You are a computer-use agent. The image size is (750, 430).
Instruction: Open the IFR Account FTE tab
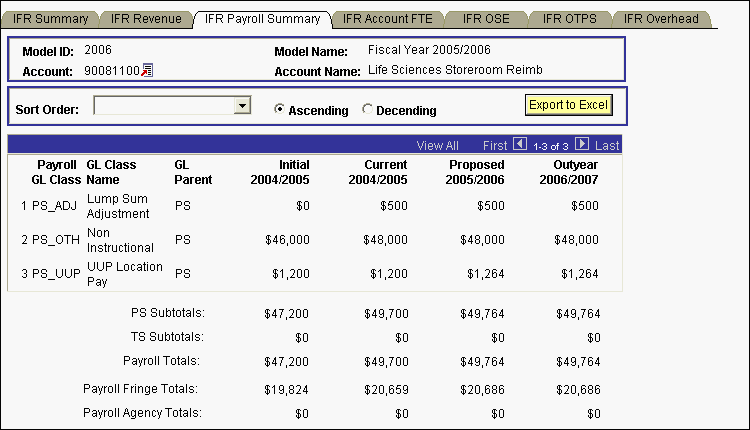(387, 19)
